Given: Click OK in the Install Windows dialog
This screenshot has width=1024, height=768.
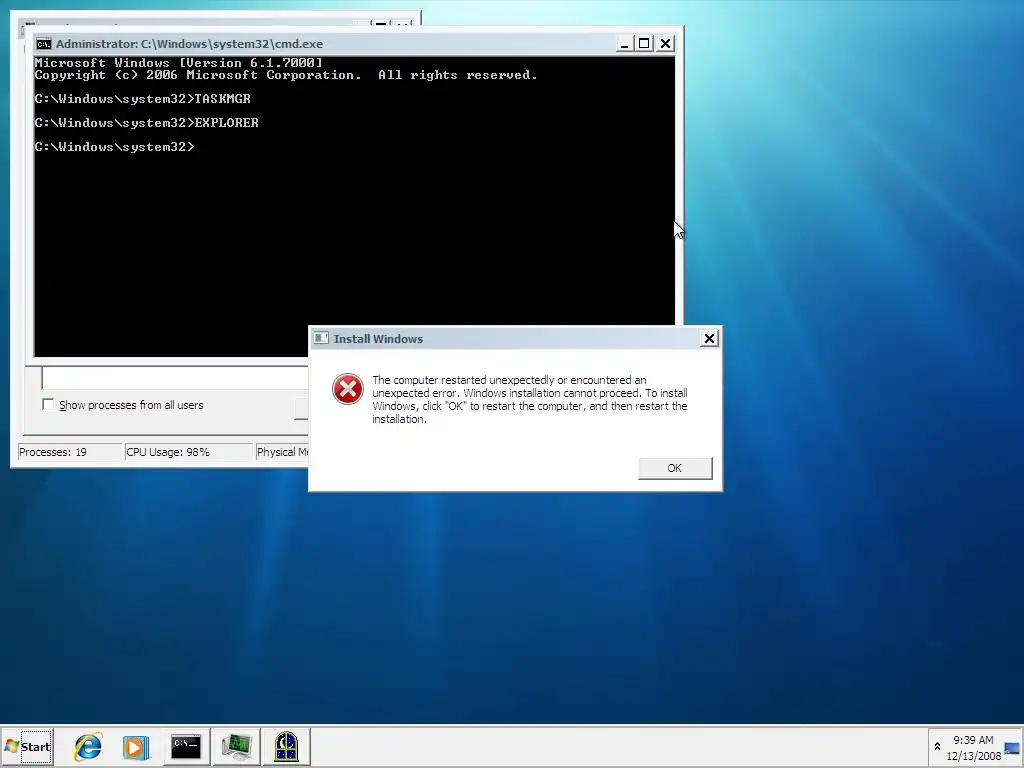Looking at the screenshot, I should point(675,468).
